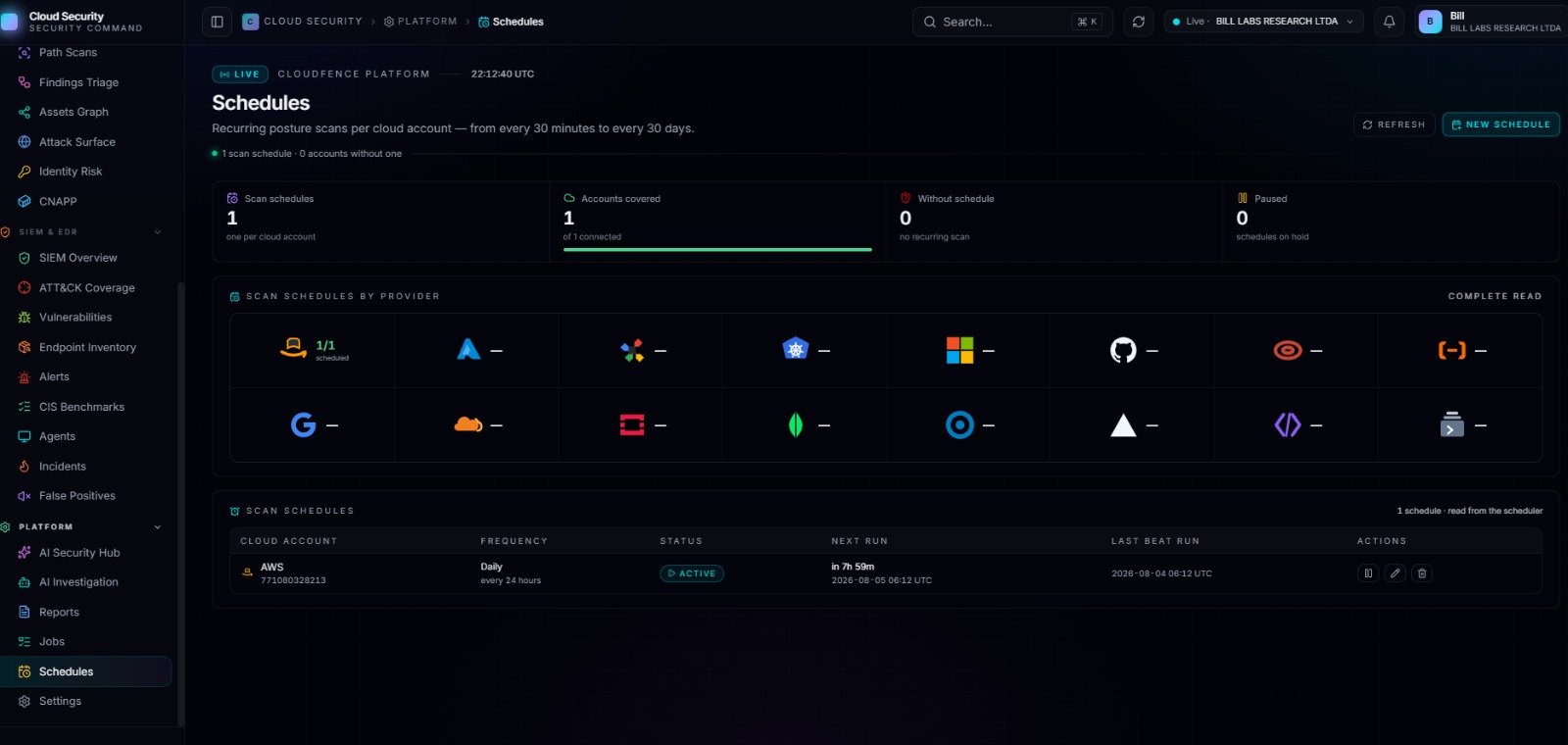Screen dimensions: 1568x745
Task: Click the Azure provider icon
Action: click(x=469, y=349)
